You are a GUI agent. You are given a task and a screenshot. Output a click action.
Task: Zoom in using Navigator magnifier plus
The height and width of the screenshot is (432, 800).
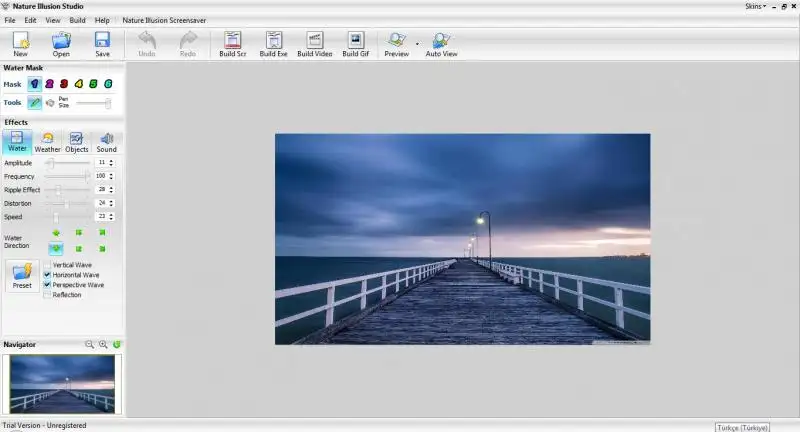click(103, 344)
